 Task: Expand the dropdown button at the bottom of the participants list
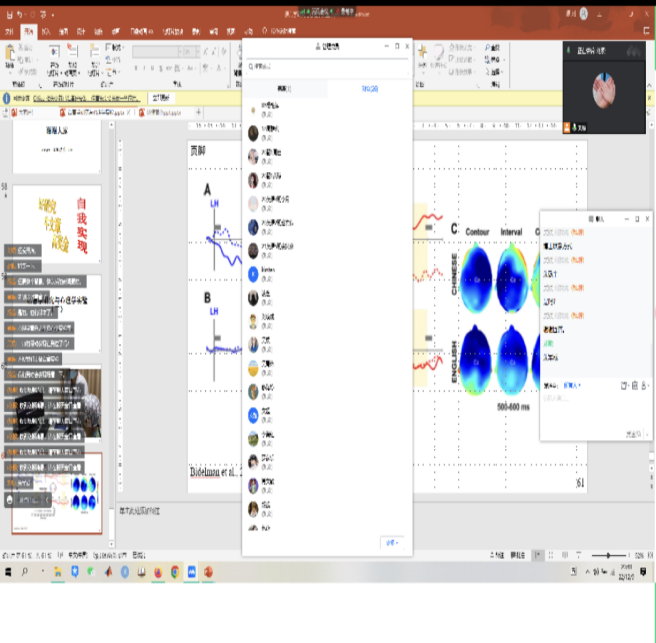[391, 542]
